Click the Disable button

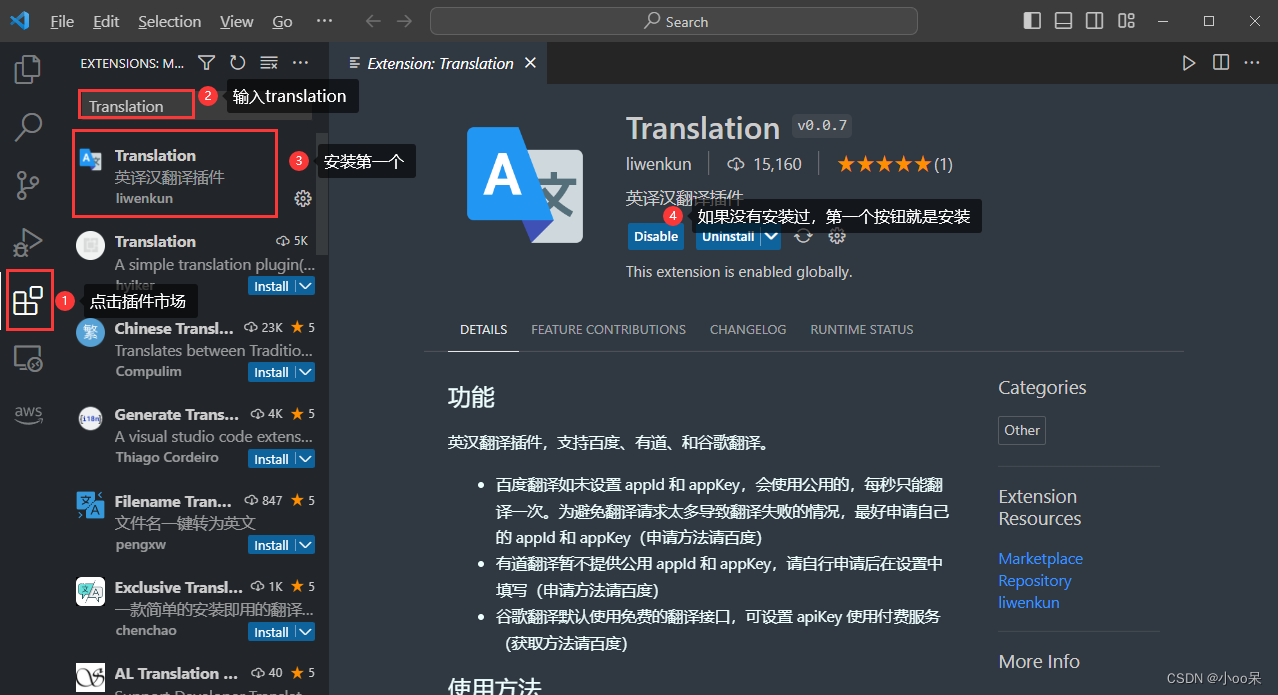click(656, 236)
